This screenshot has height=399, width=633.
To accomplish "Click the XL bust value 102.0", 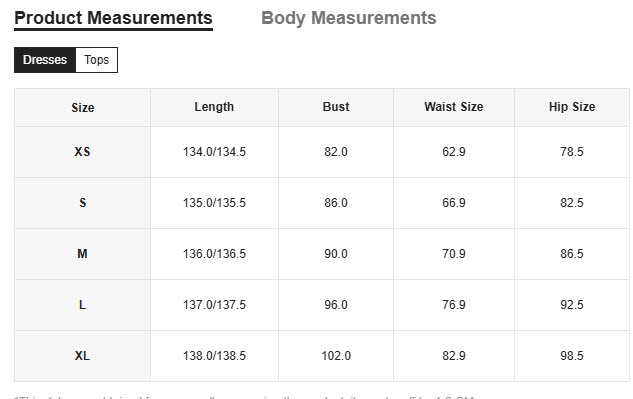I will (336, 356).
